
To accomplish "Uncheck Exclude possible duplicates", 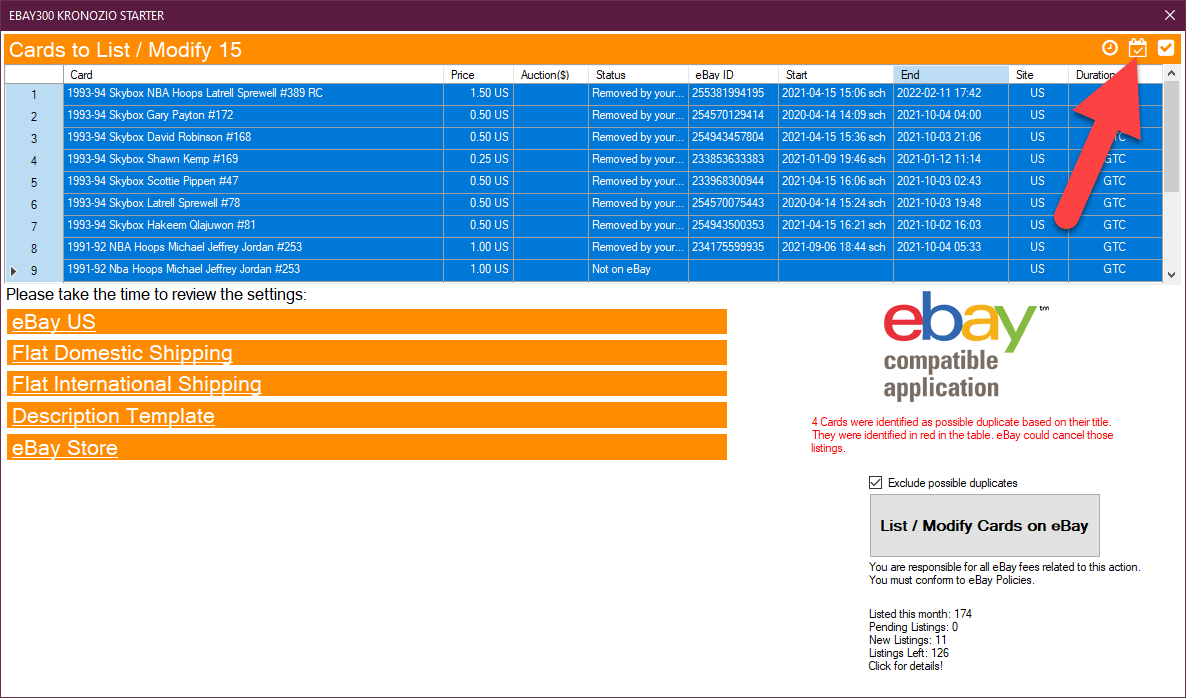I will click(876, 482).
